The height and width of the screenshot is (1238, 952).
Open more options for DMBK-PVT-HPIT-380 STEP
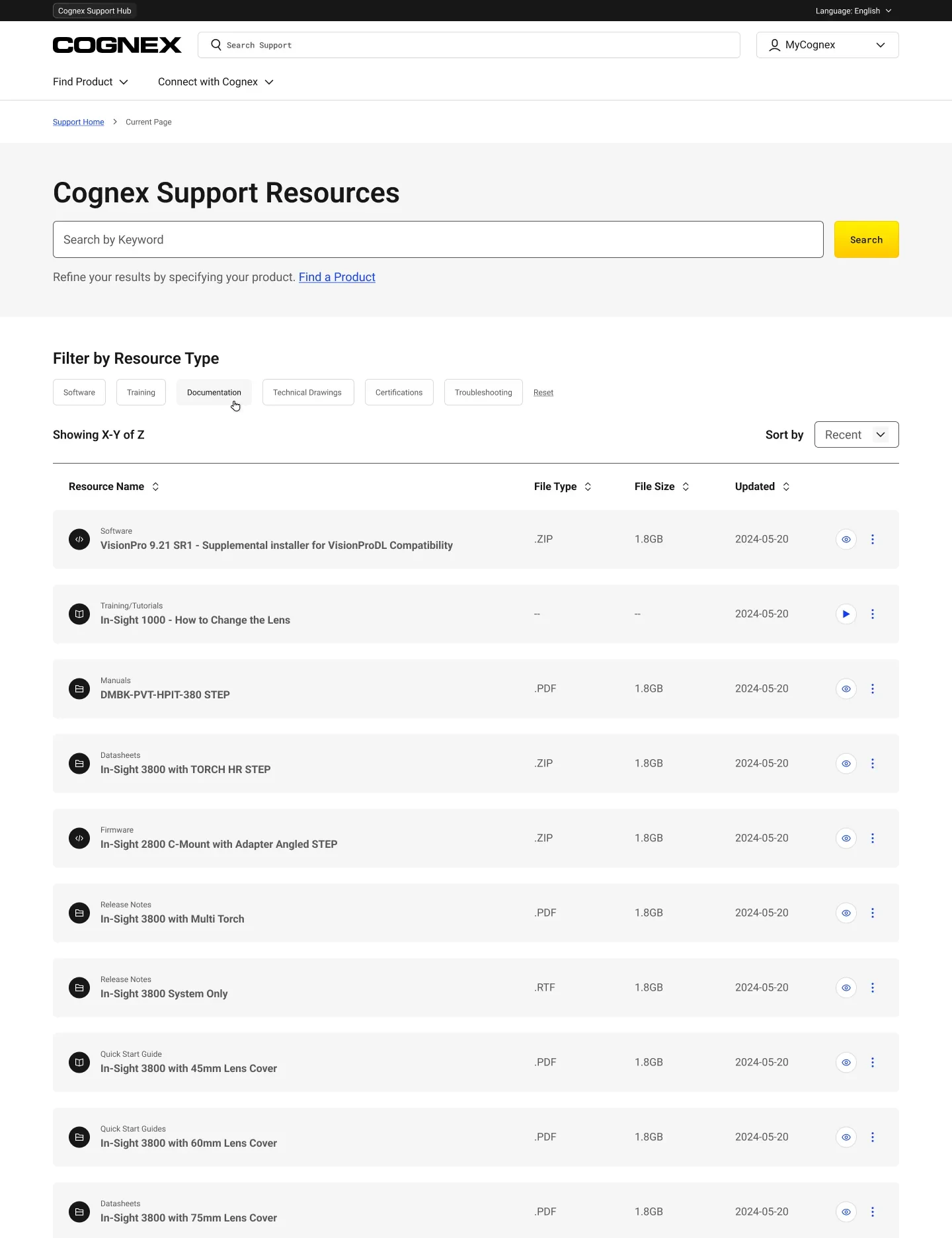tap(873, 688)
